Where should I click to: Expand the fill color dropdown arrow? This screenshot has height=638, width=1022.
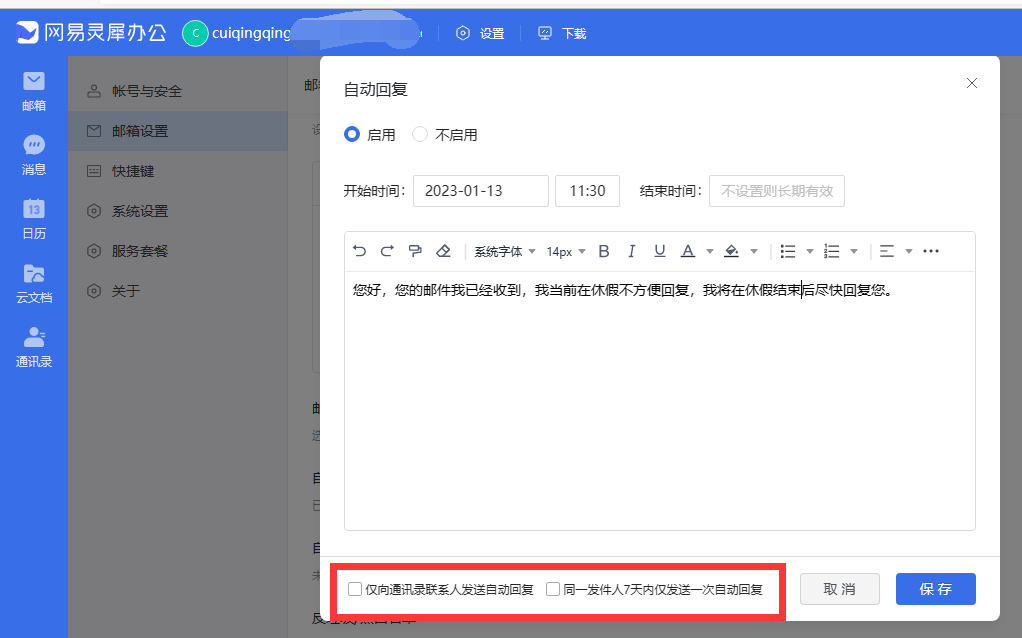[x=754, y=252]
